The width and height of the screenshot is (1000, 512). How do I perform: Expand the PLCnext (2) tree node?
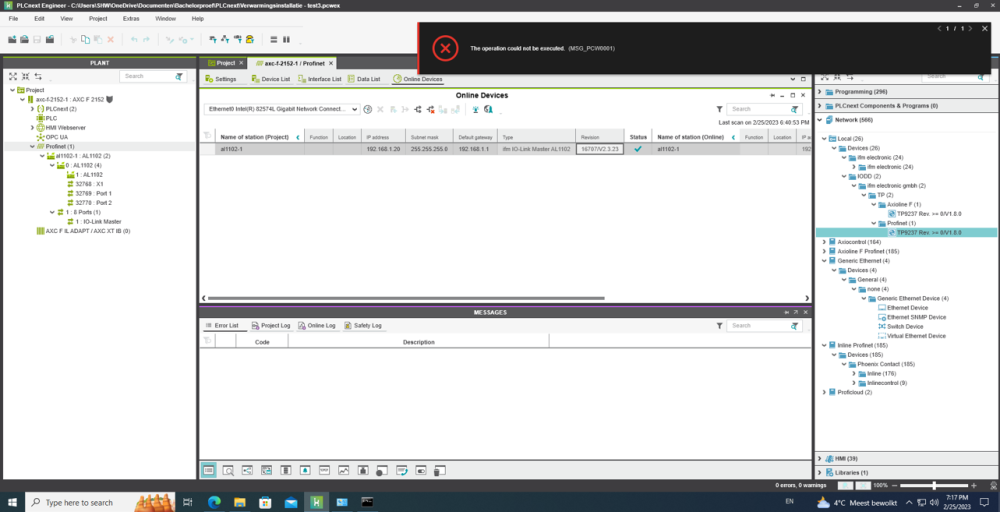32,109
